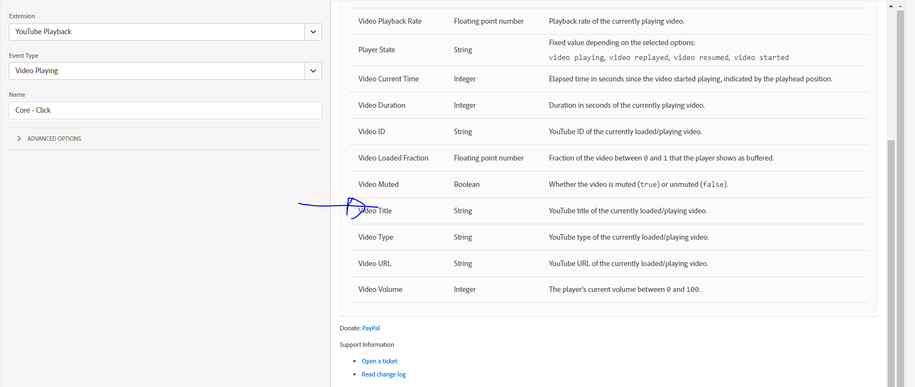Image resolution: width=915 pixels, height=387 pixels.
Task: Select the Video ID row label
Action: pos(371,132)
